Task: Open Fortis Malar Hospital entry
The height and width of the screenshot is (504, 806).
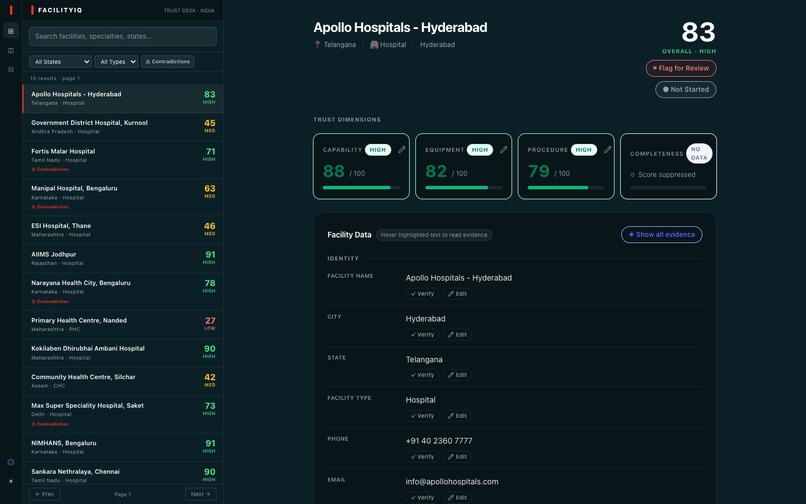Action: 123,160
